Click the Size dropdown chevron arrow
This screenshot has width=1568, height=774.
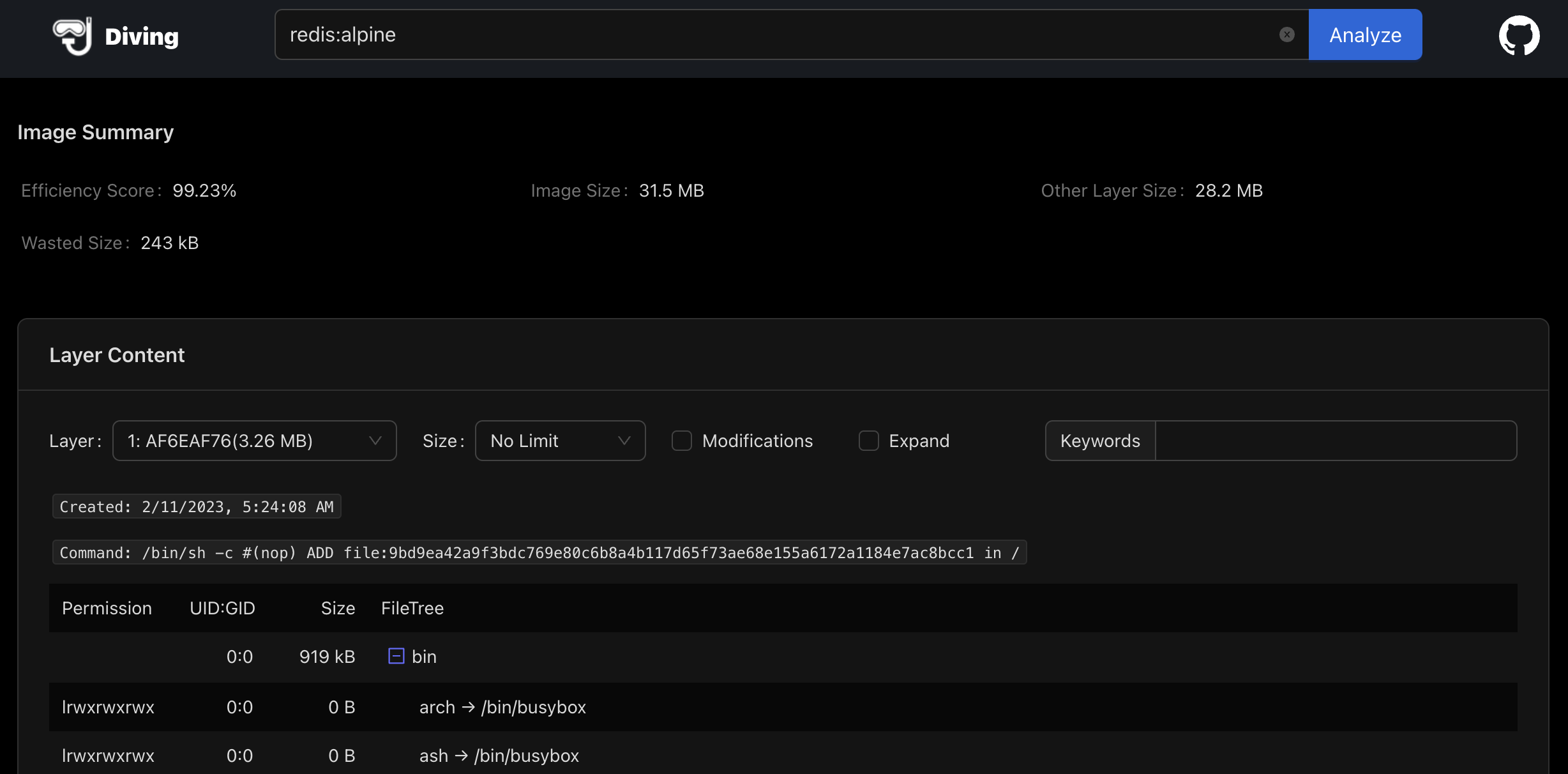[x=624, y=441]
